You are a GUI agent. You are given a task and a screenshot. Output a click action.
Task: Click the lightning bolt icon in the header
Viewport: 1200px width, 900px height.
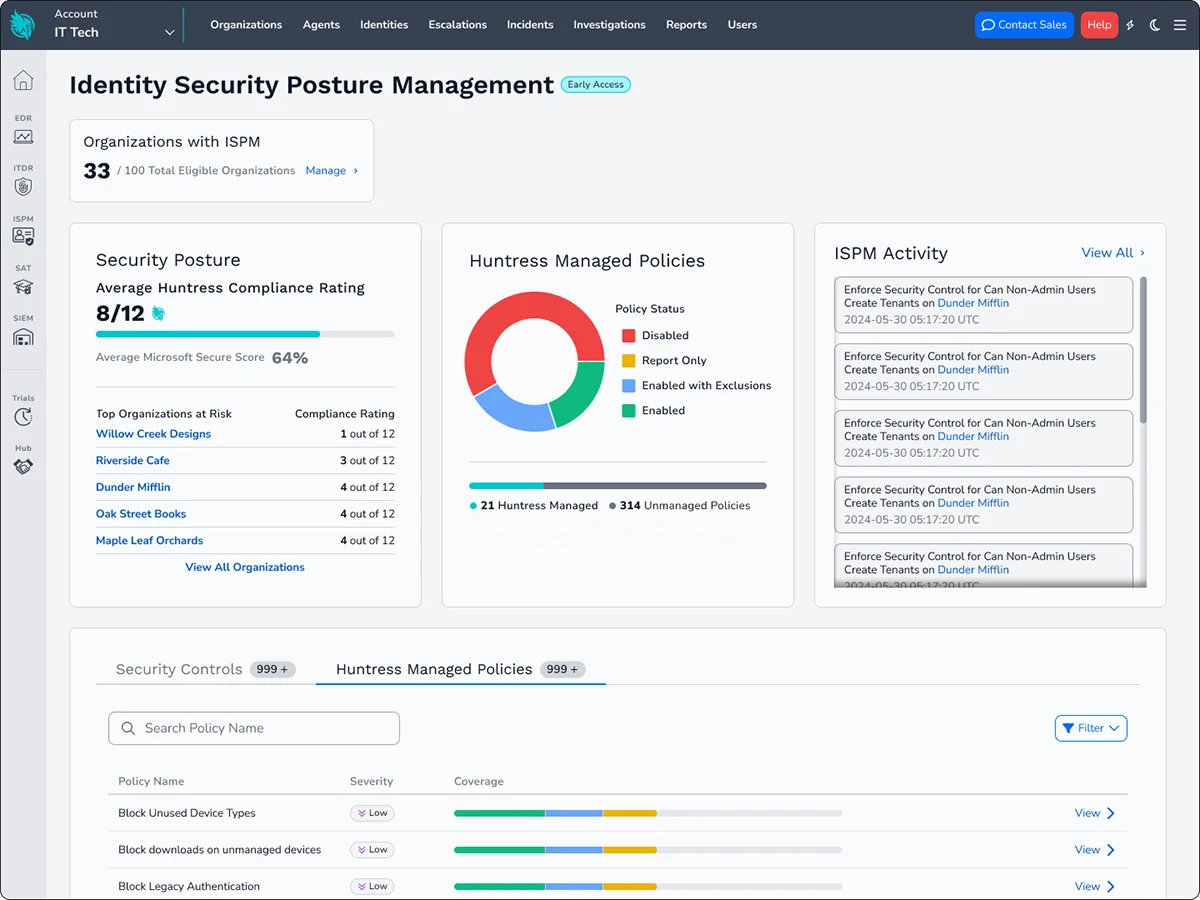[x=1130, y=25]
